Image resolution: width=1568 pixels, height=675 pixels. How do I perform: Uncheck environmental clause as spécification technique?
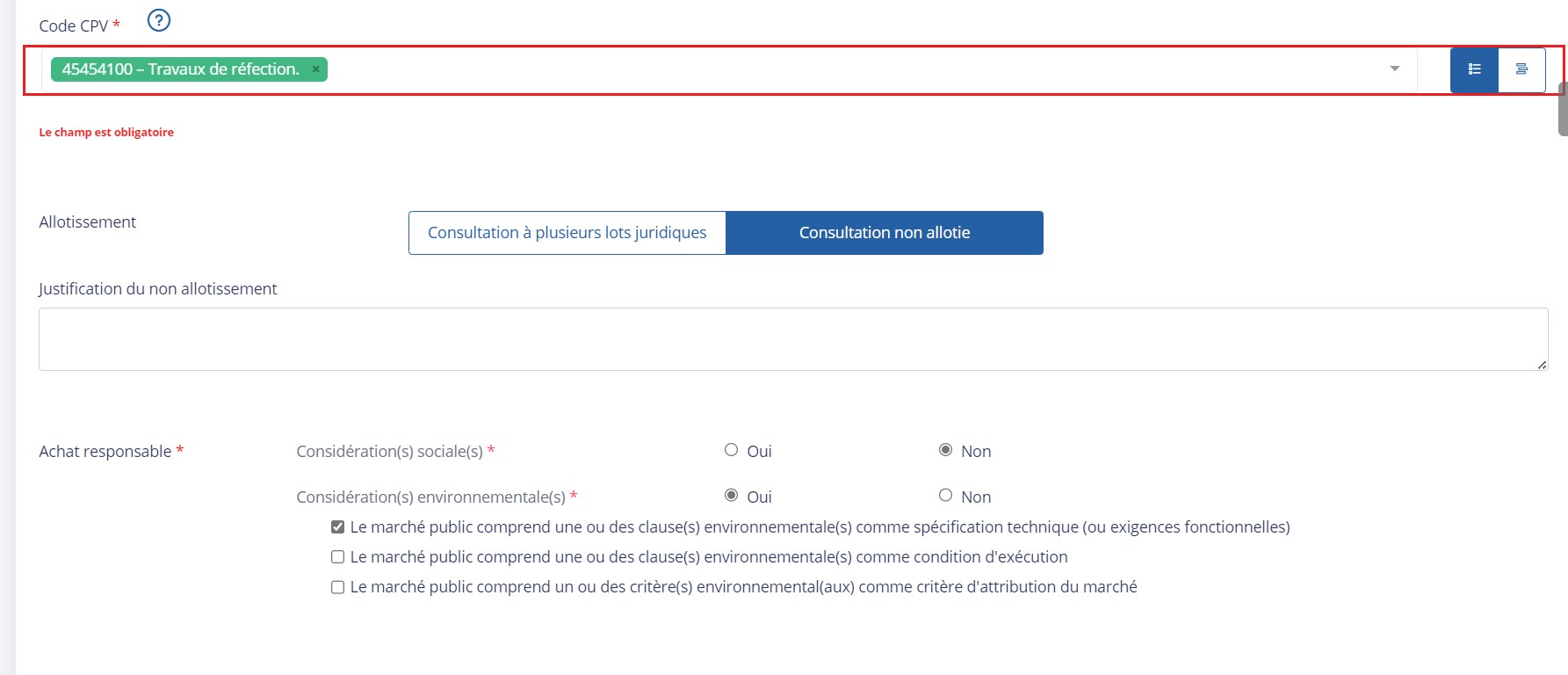pyautogui.click(x=337, y=527)
